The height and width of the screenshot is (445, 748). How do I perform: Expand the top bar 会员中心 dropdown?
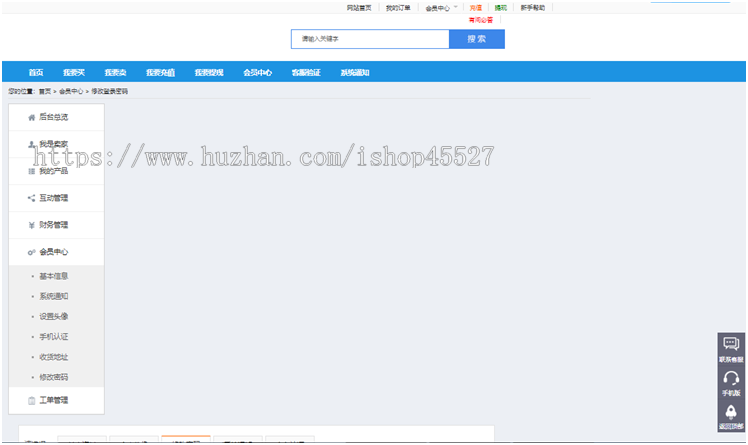[441, 8]
